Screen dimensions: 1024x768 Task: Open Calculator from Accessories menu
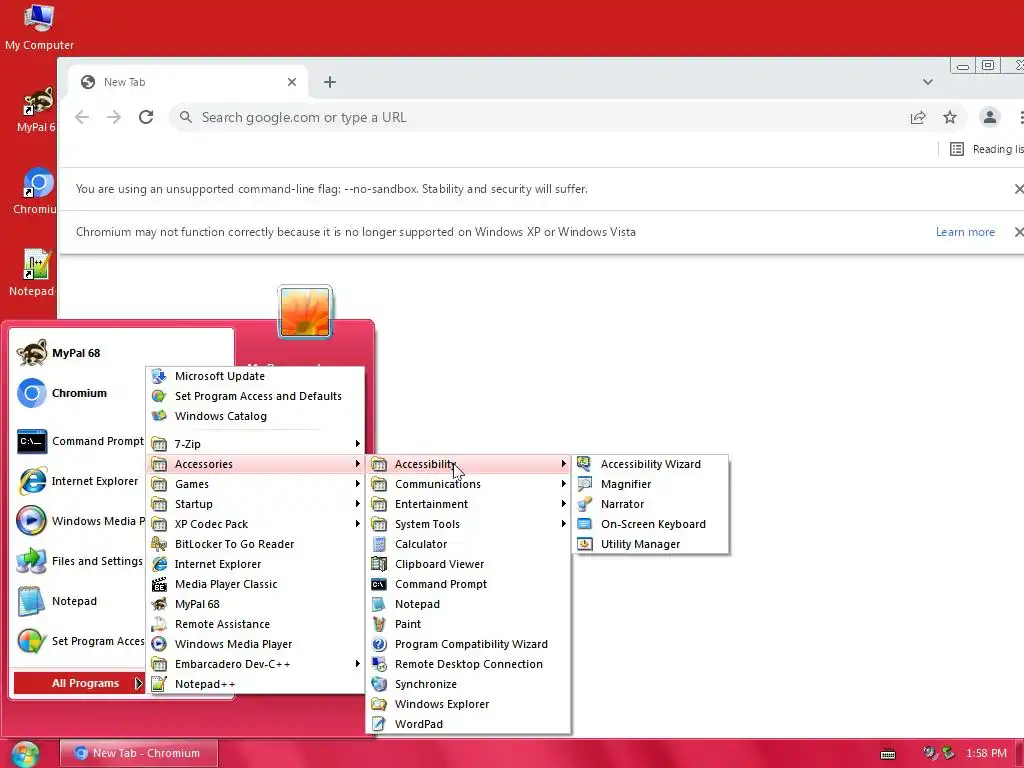click(468, 544)
